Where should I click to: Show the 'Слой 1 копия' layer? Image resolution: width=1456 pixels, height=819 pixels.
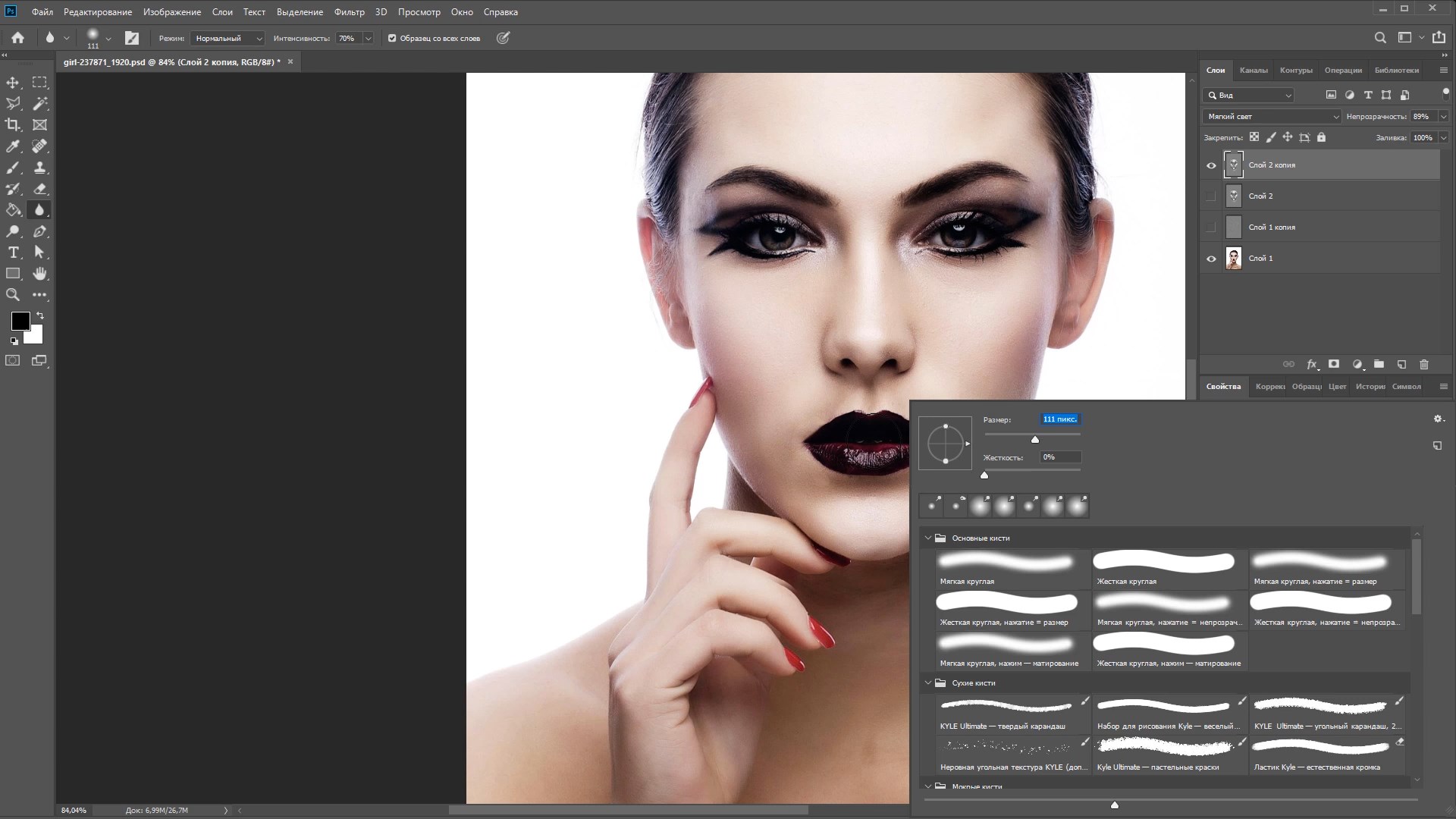pos(1211,227)
